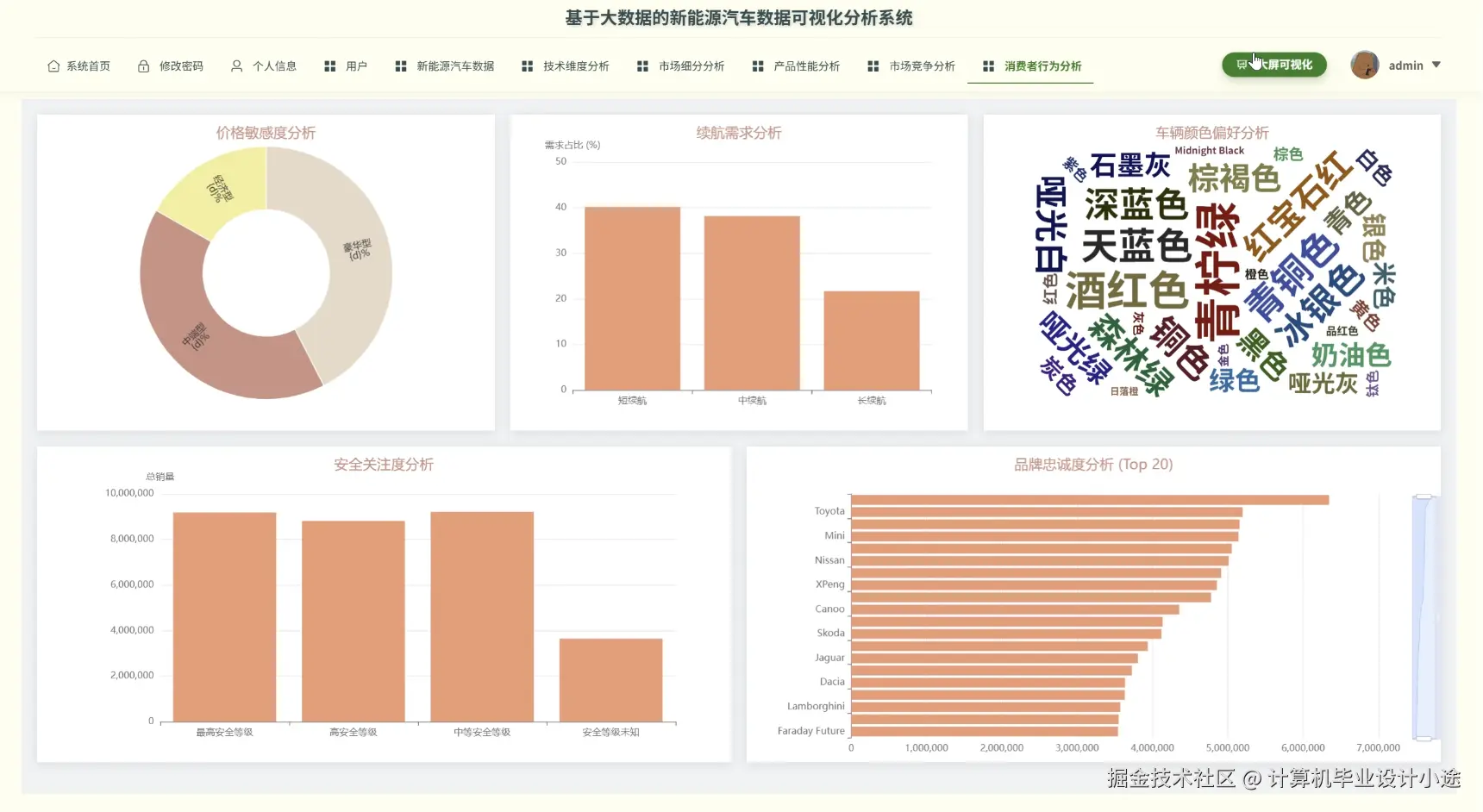Click the grid icon beside 用户
This screenshot has width=1483, height=812.
[329, 66]
